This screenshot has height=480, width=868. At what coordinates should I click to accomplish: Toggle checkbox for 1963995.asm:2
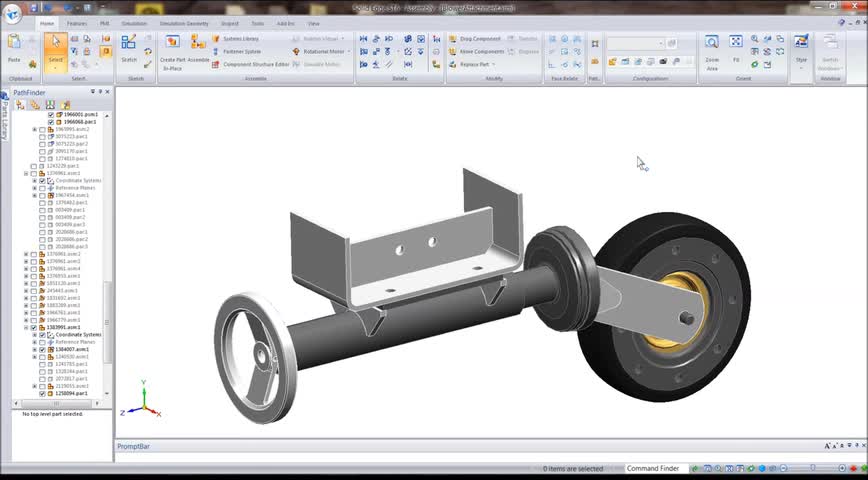click(43, 130)
